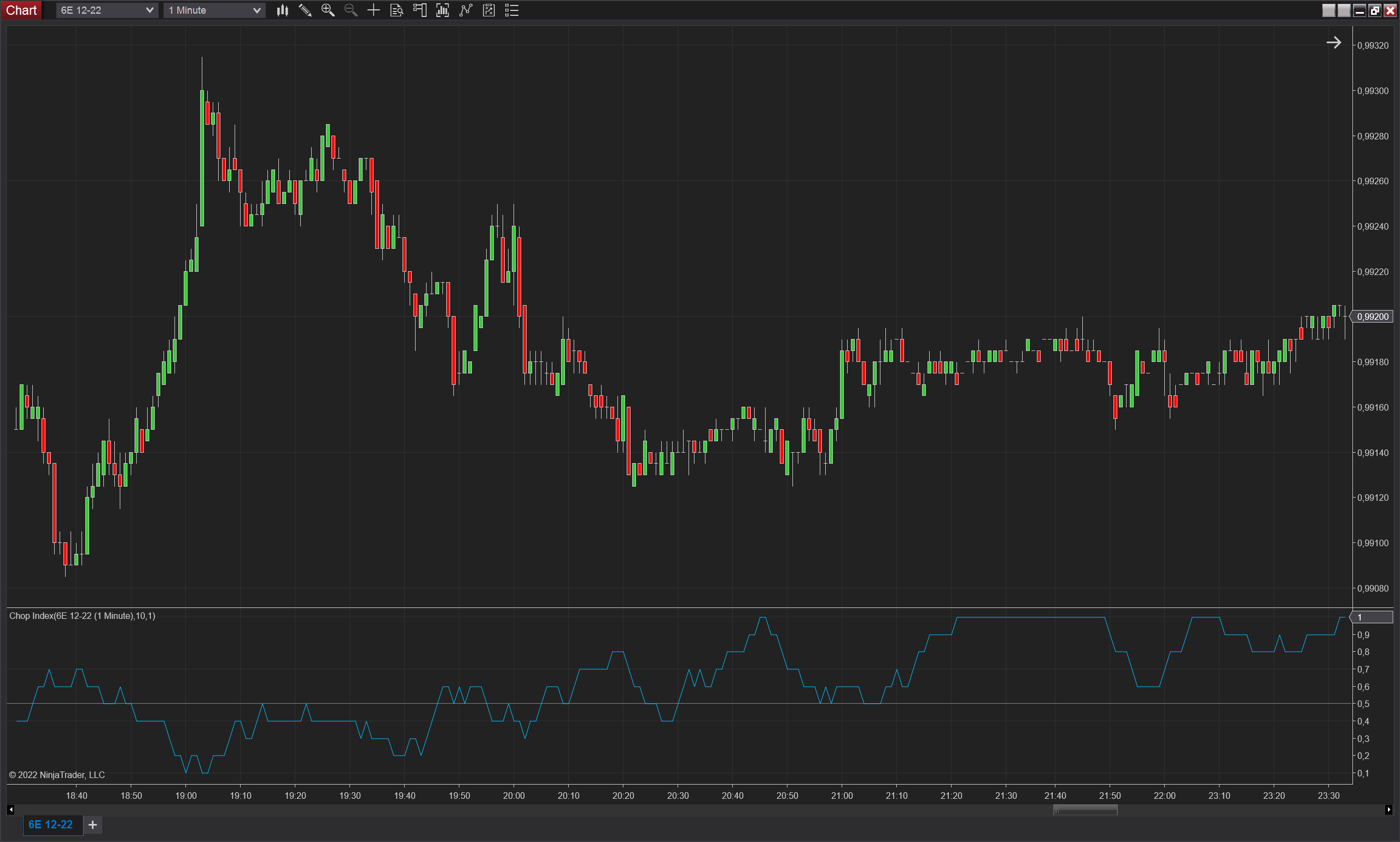Click the 0,99100 price axis label

[x=1373, y=543]
